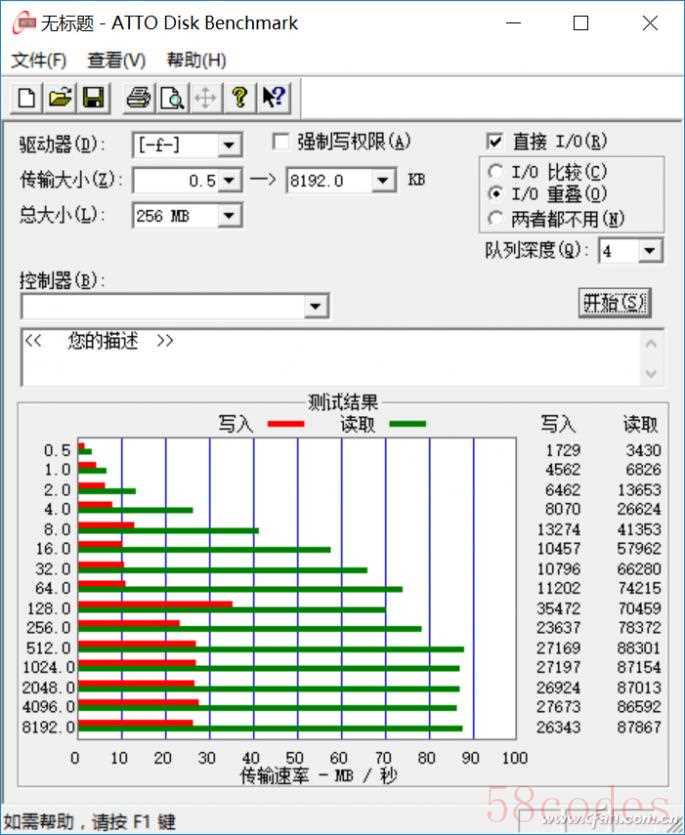Click write value 1729

coord(563,451)
